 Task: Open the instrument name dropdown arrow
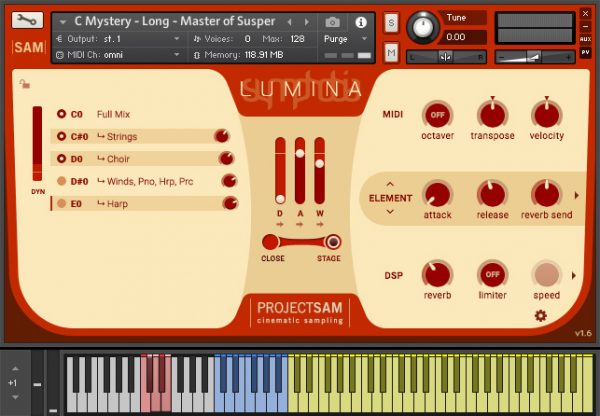pyautogui.click(x=63, y=22)
